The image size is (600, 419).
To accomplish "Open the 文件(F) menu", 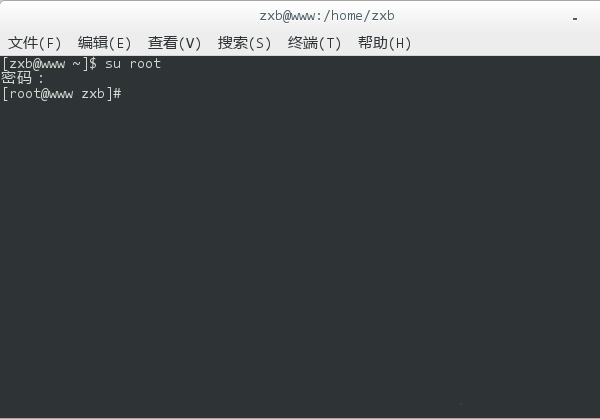I will [x=35, y=43].
